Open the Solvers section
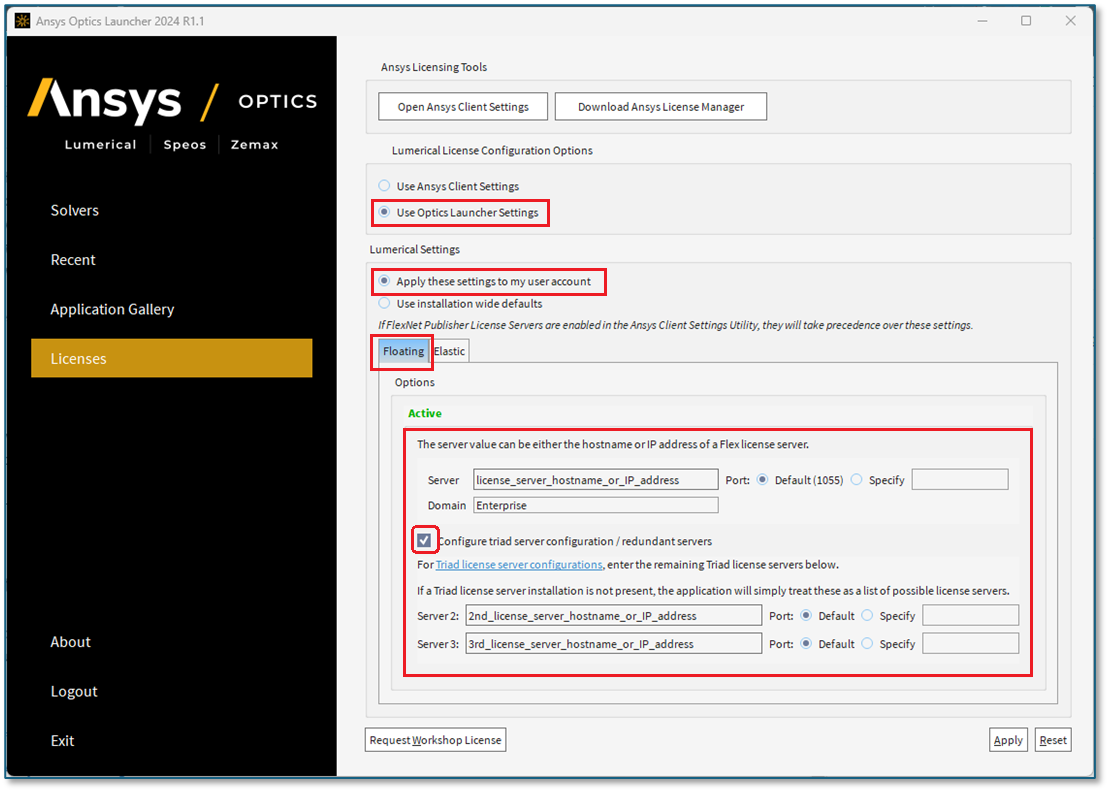The height and width of the screenshot is (792, 1109). click(75, 210)
